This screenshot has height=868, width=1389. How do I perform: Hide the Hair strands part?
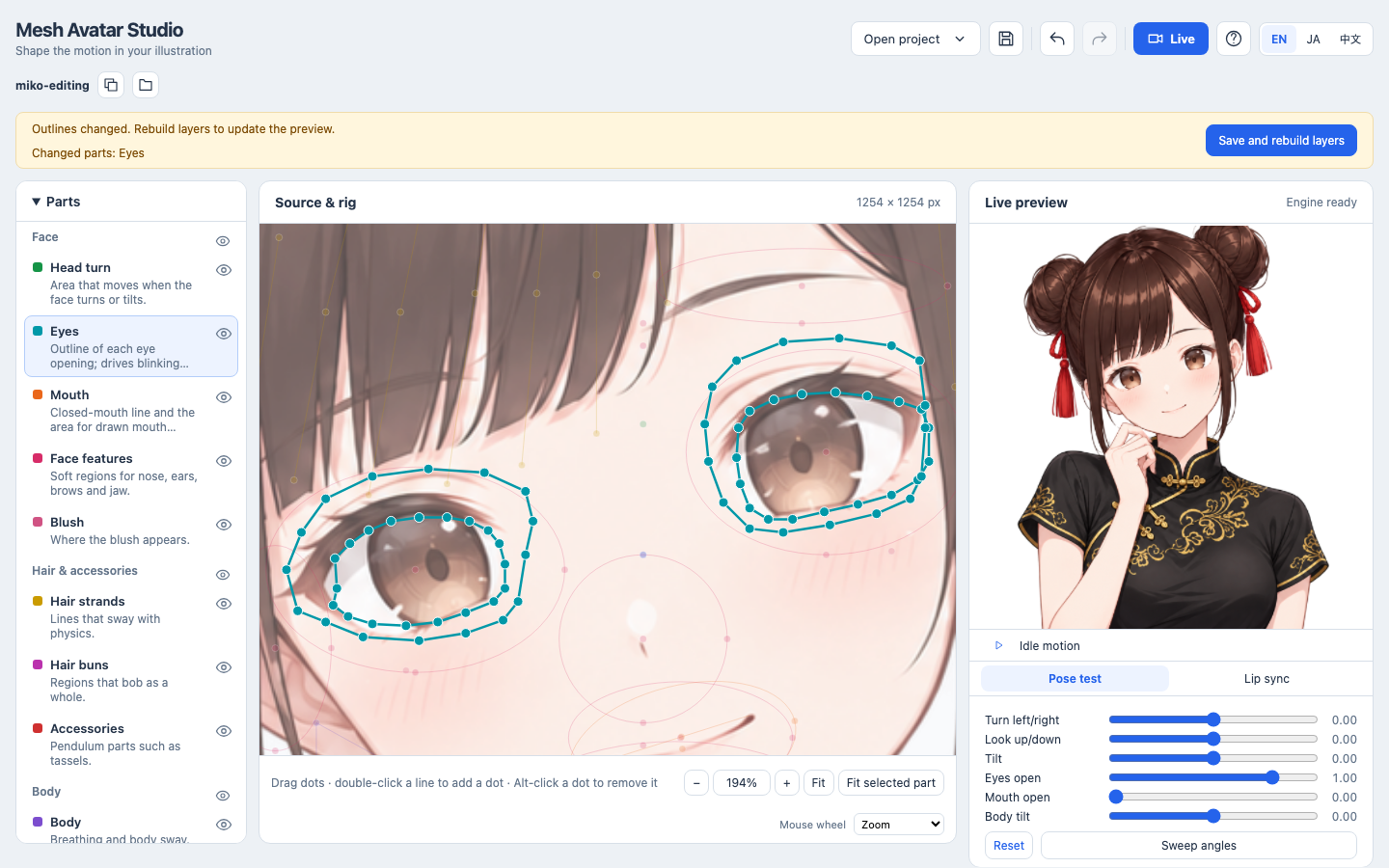(x=224, y=604)
